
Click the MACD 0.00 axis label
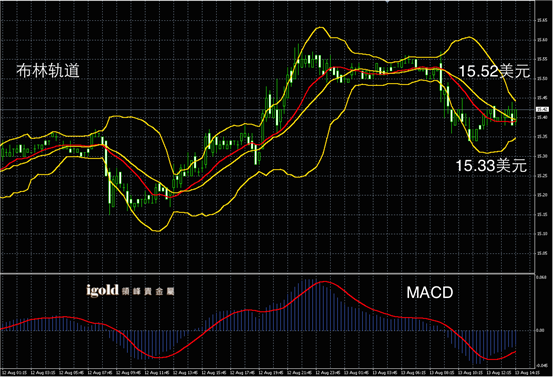click(540, 330)
